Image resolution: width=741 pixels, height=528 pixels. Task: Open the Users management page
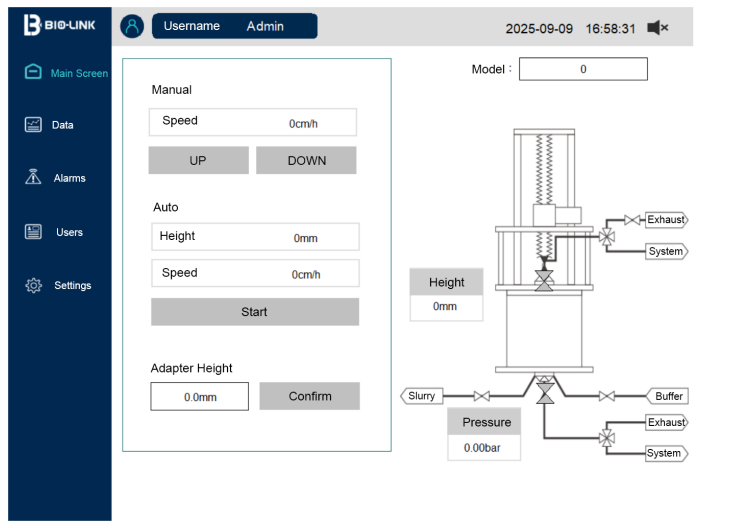point(33,232)
